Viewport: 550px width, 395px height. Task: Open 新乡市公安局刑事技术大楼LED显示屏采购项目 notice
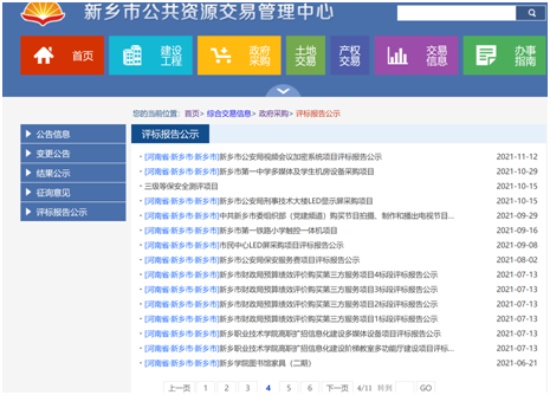click(259, 201)
